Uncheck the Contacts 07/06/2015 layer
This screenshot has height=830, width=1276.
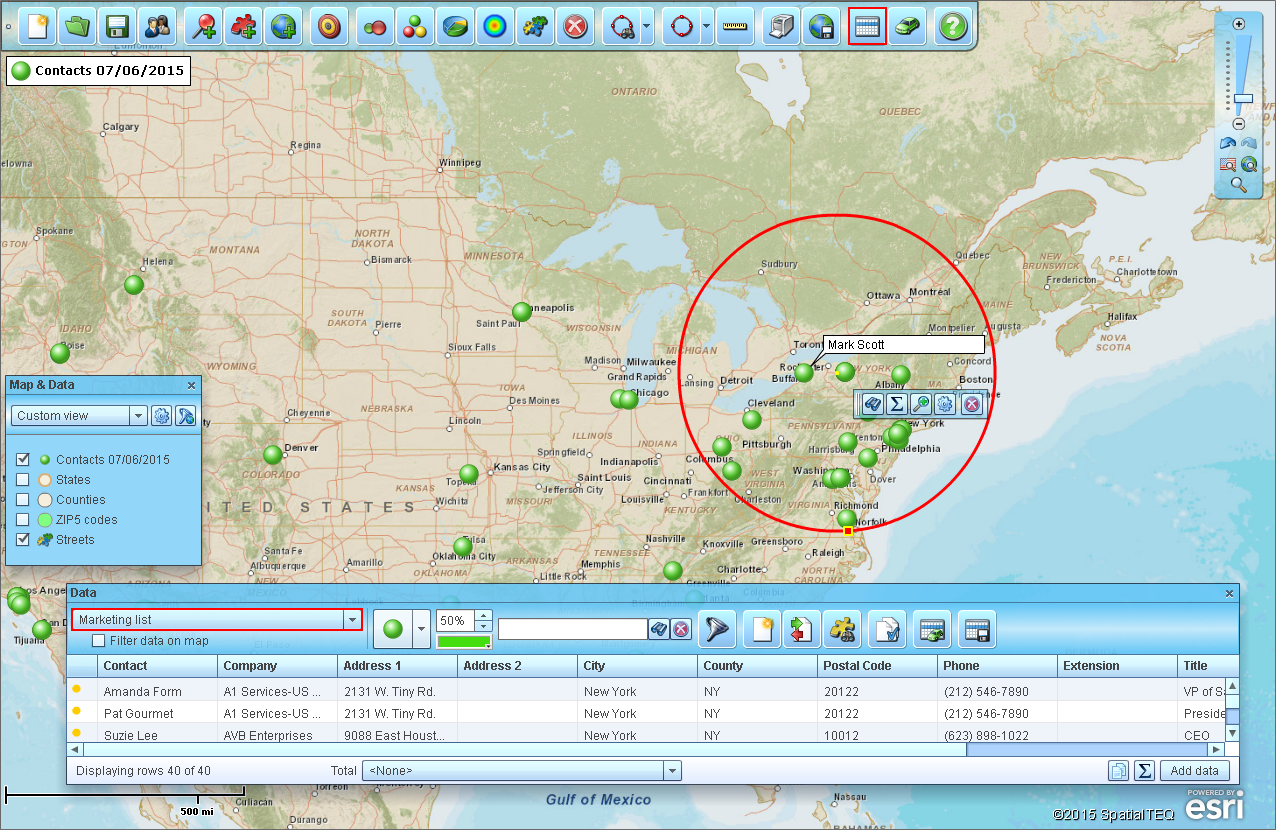click(x=22, y=460)
